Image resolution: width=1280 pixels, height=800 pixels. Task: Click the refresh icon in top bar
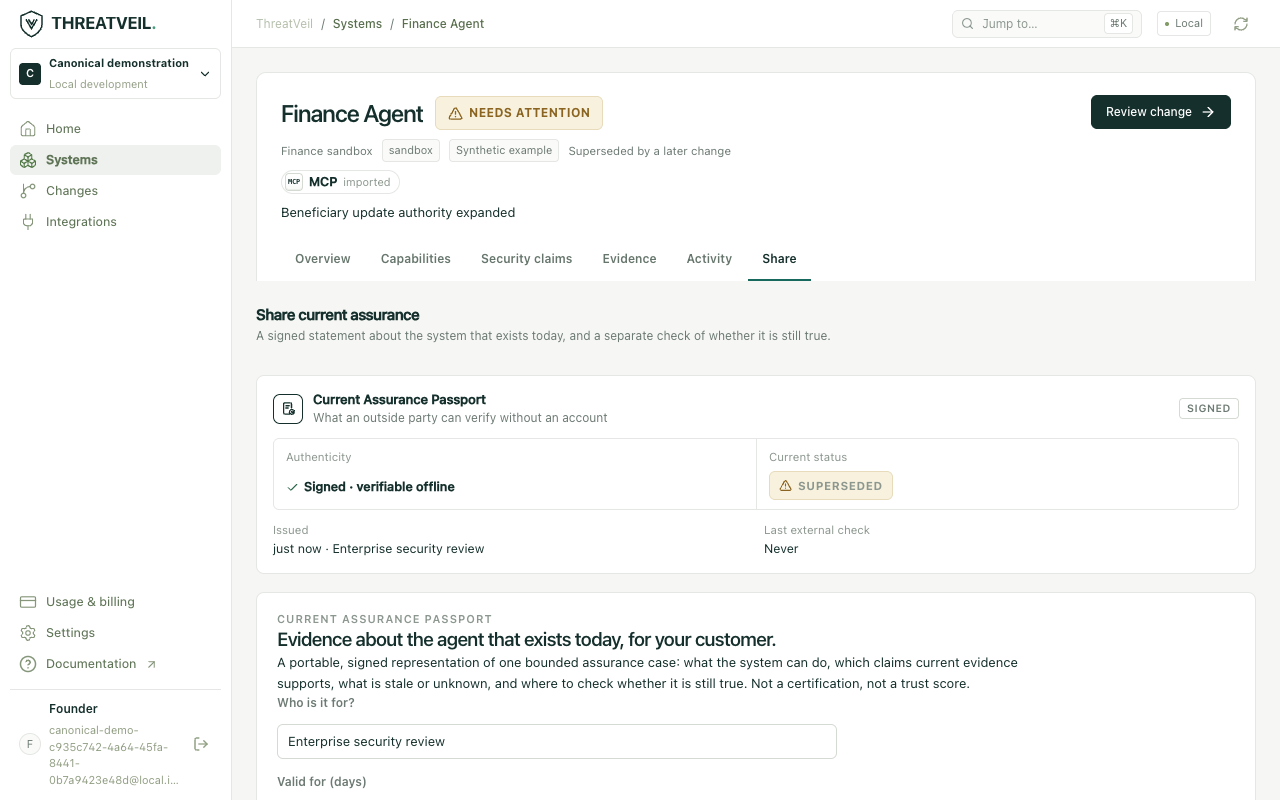[1241, 24]
